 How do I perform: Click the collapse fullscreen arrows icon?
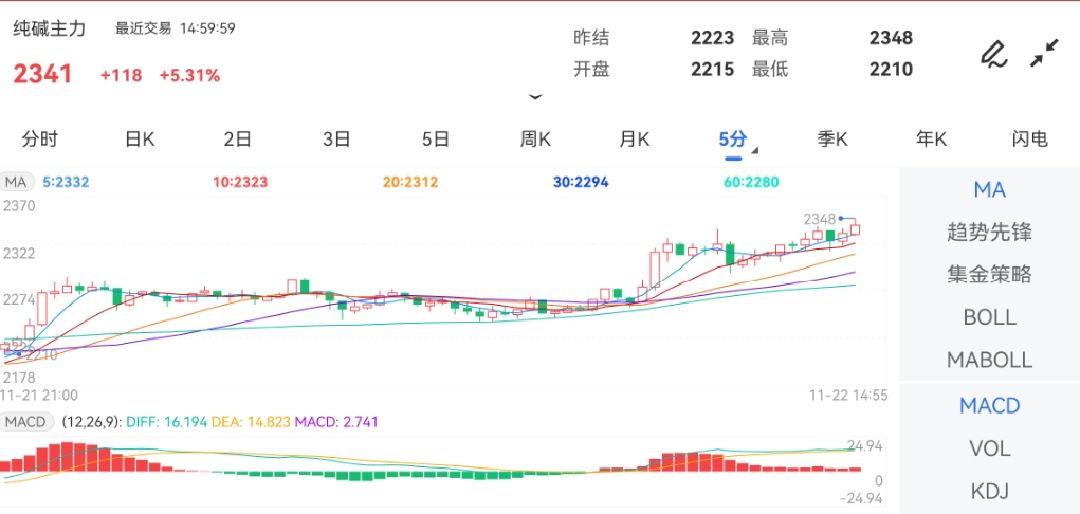click(1044, 54)
